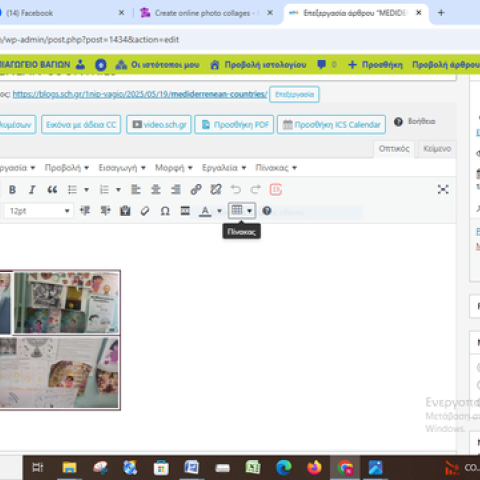The width and height of the screenshot is (480, 480).
Task: Switch editor to distraction-free fullscreen mode
Action: pos(443,190)
